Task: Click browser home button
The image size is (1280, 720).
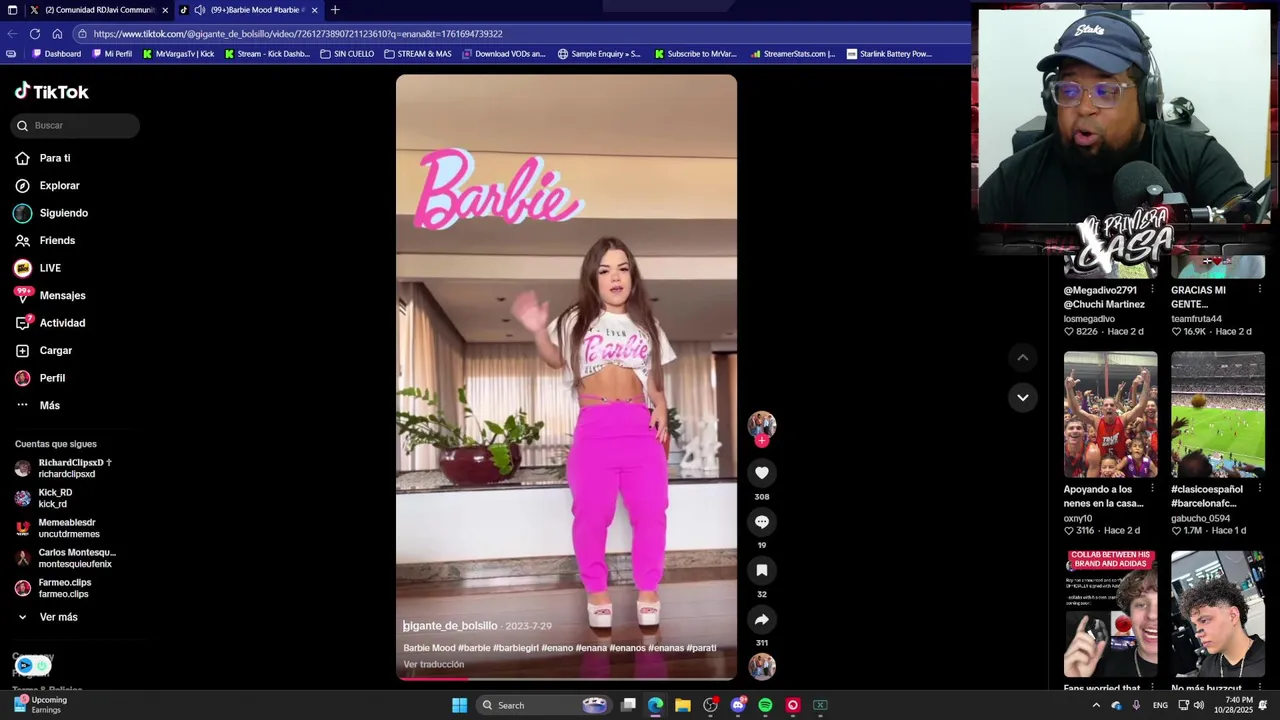Action: [x=57, y=33]
